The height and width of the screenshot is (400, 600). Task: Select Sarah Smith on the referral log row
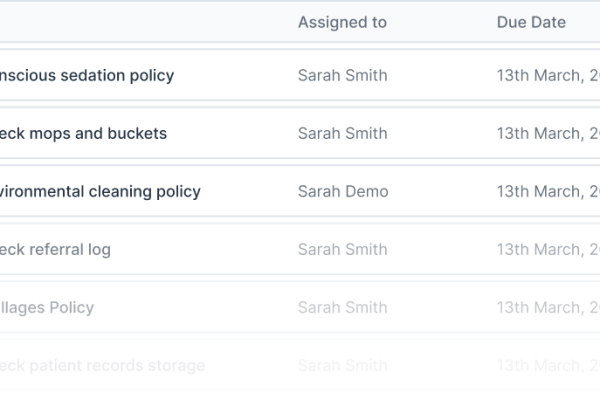(x=343, y=250)
